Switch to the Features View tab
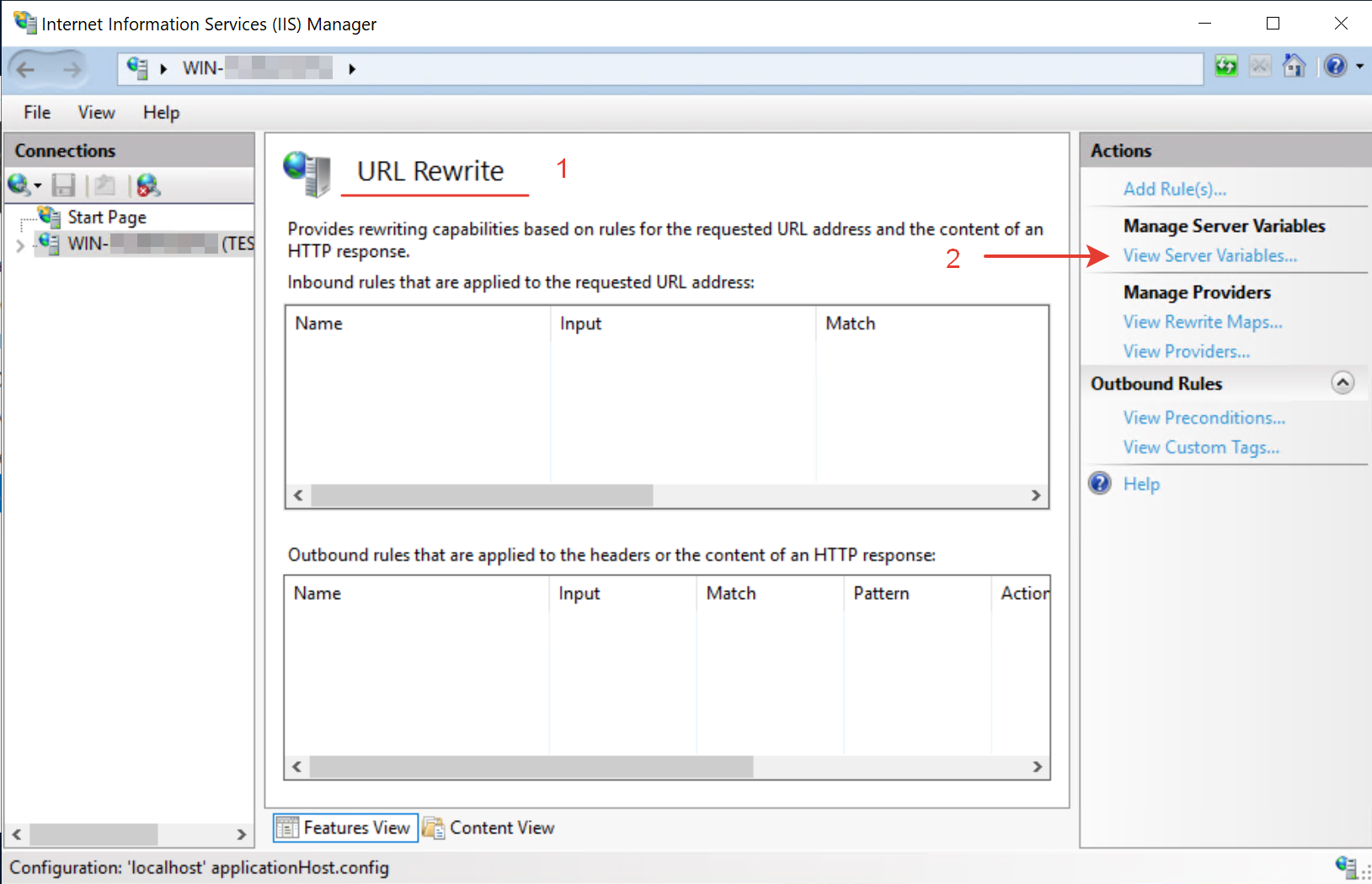Screen dimensions: 1372x884 pos(345,828)
